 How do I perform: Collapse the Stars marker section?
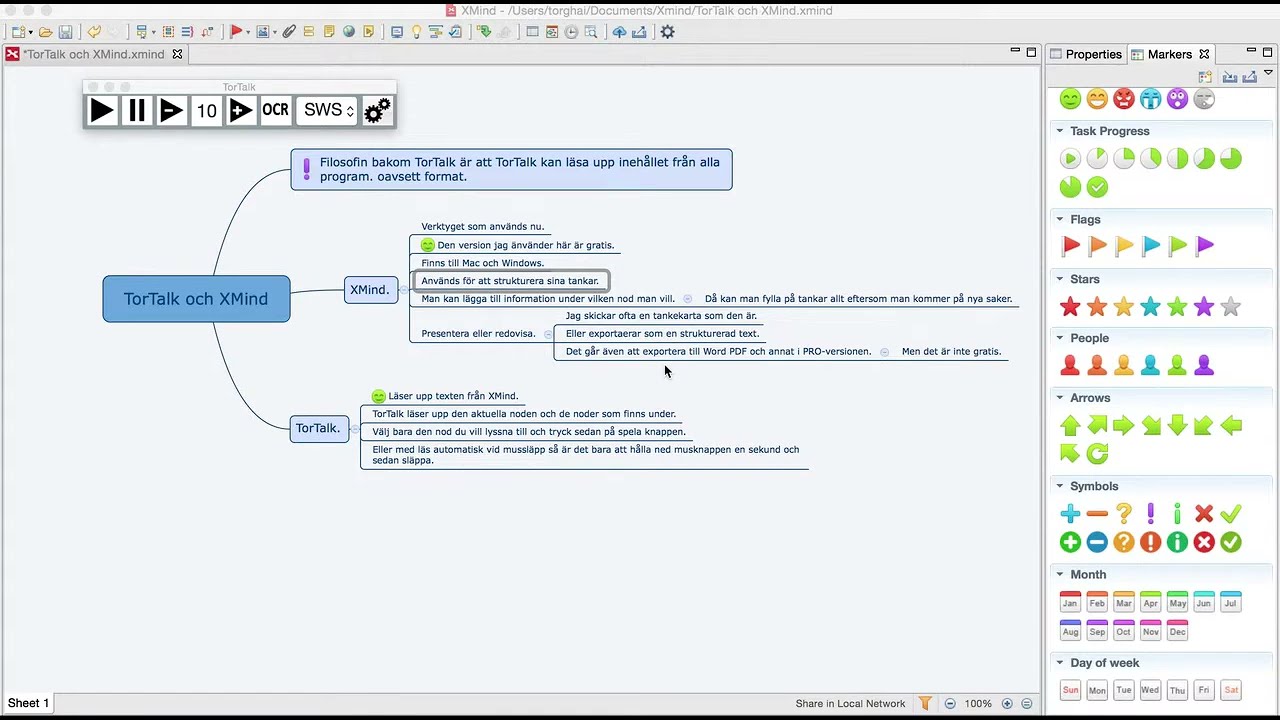[1060, 279]
